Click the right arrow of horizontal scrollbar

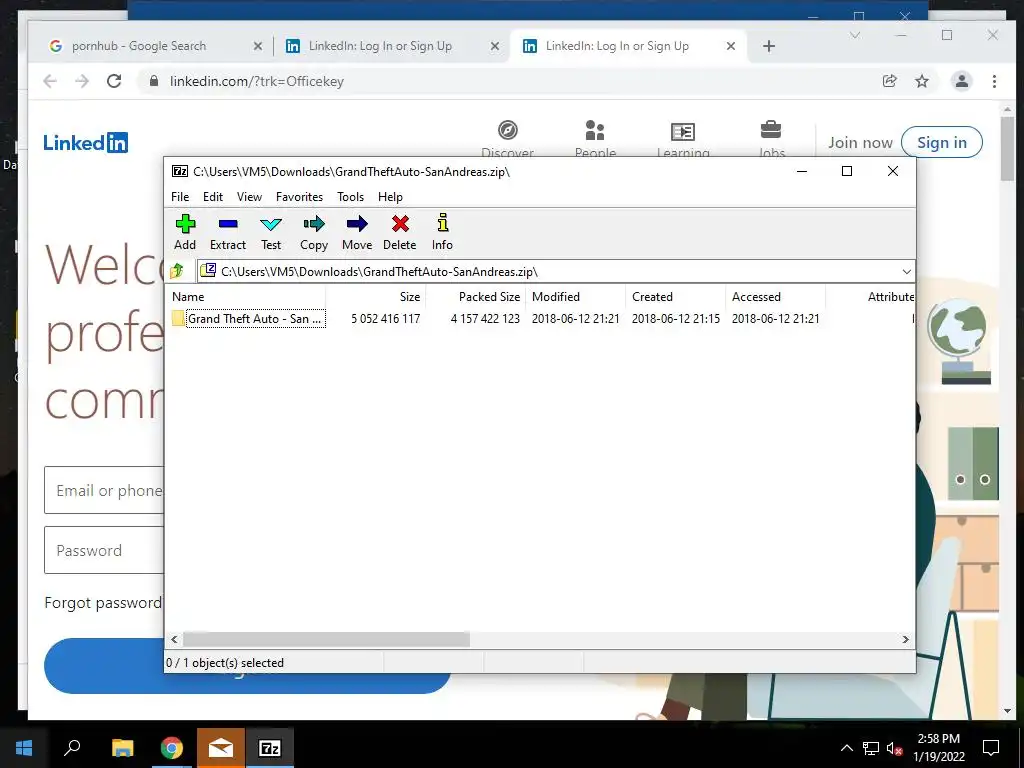[905, 639]
